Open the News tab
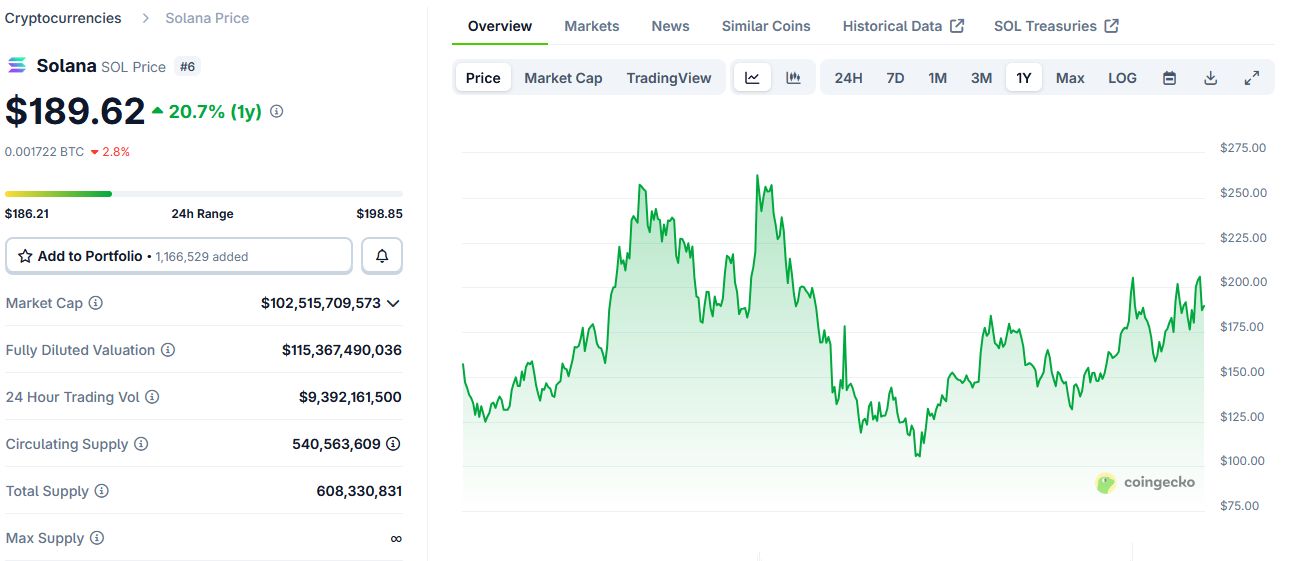Viewport: 1292px width, 561px height. pyautogui.click(x=670, y=26)
